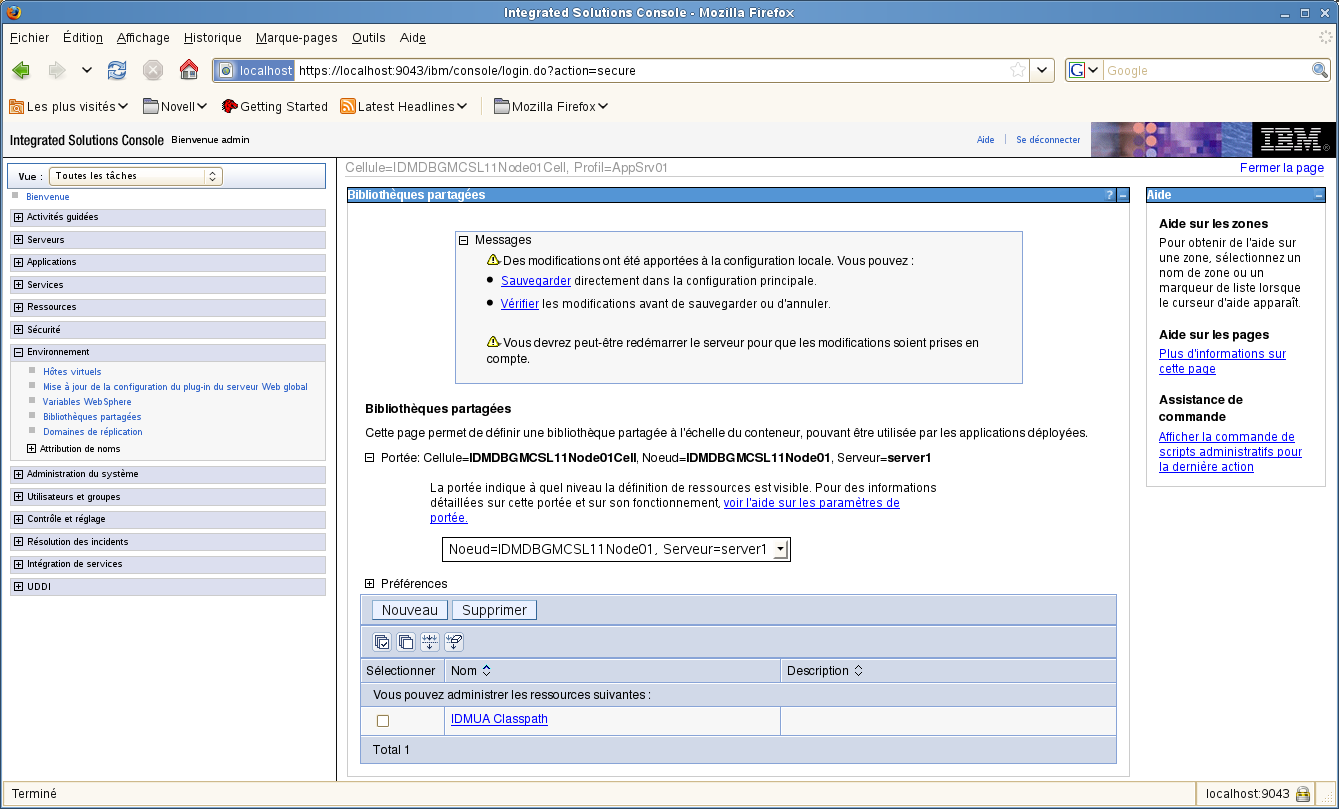Expand the Ressources navigation group
The height and width of the screenshot is (809, 1339).
(x=18, y=307)
